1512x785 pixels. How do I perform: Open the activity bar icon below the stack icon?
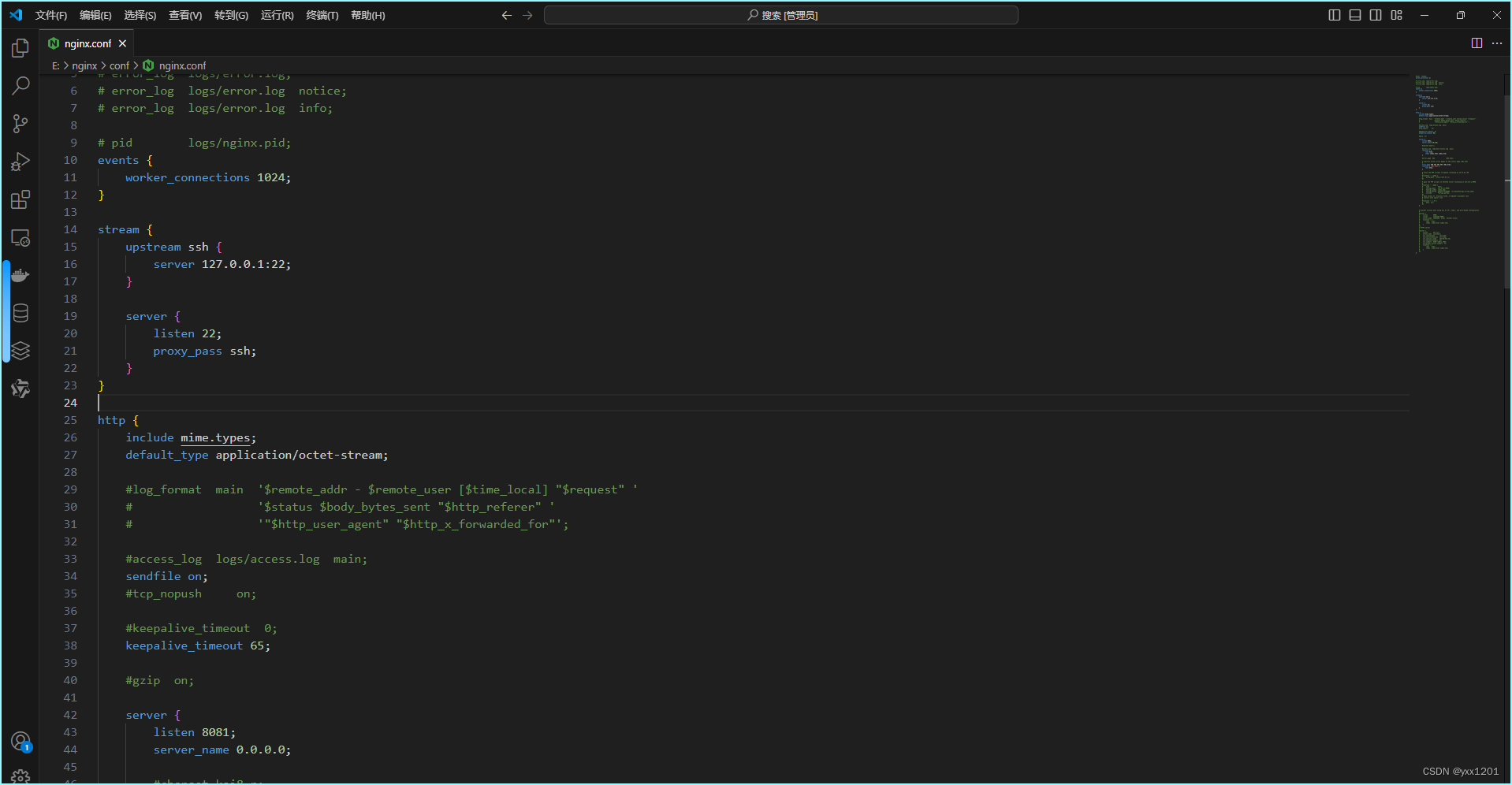pyautogui.click(x=20, y=389)
